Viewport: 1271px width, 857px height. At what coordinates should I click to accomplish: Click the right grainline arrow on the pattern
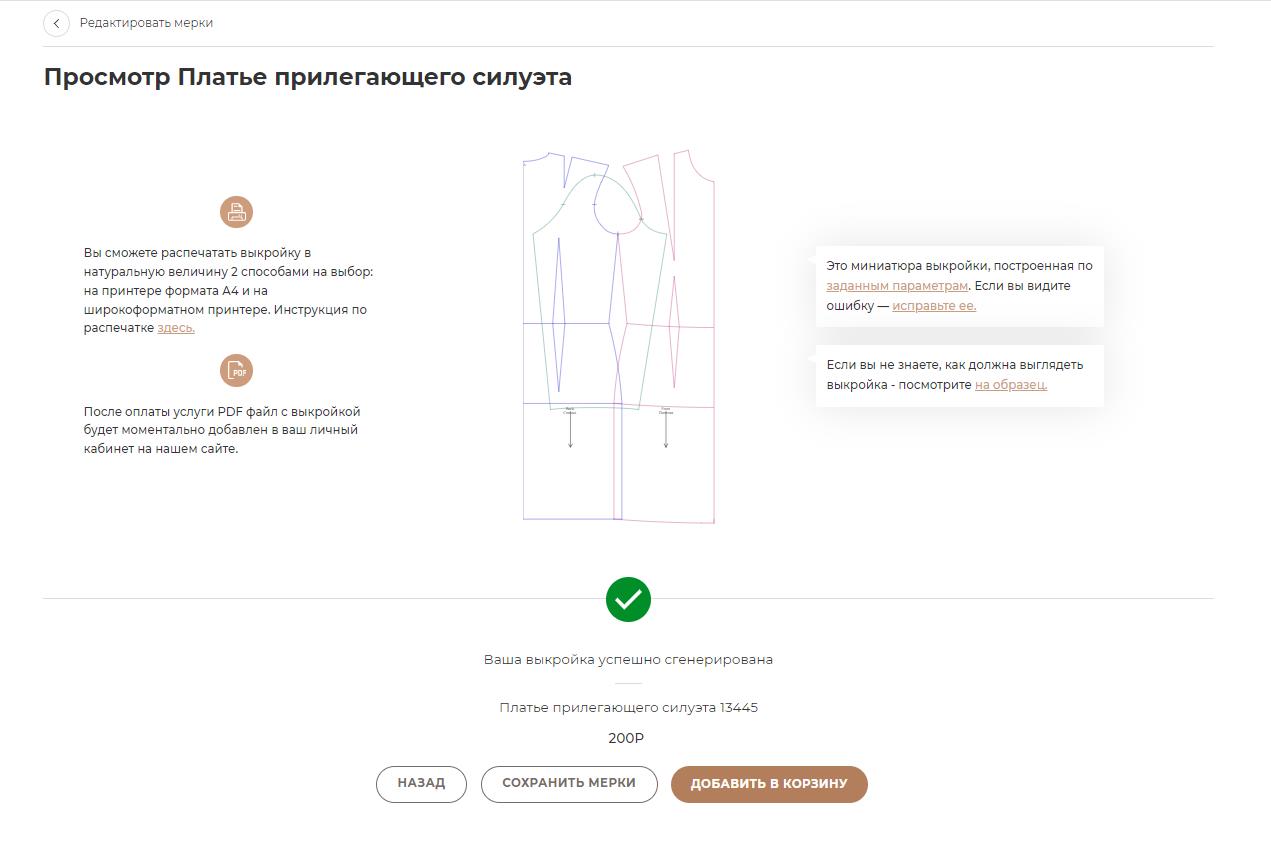666,430
